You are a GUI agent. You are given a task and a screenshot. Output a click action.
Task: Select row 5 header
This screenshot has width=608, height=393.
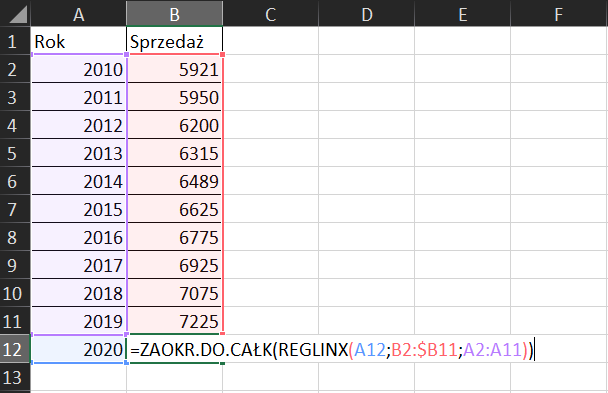[15, 153]
